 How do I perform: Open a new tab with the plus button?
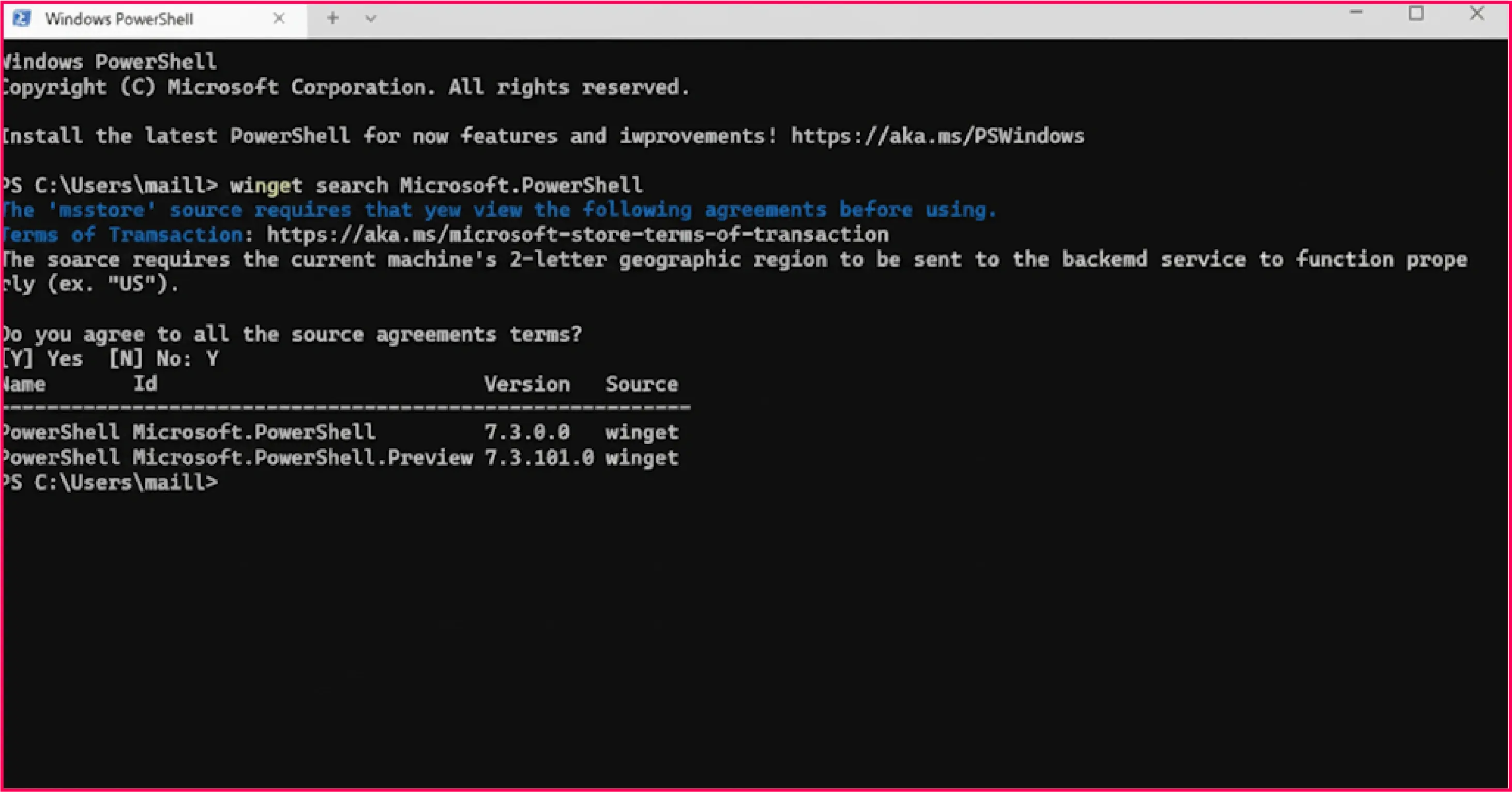333,19
